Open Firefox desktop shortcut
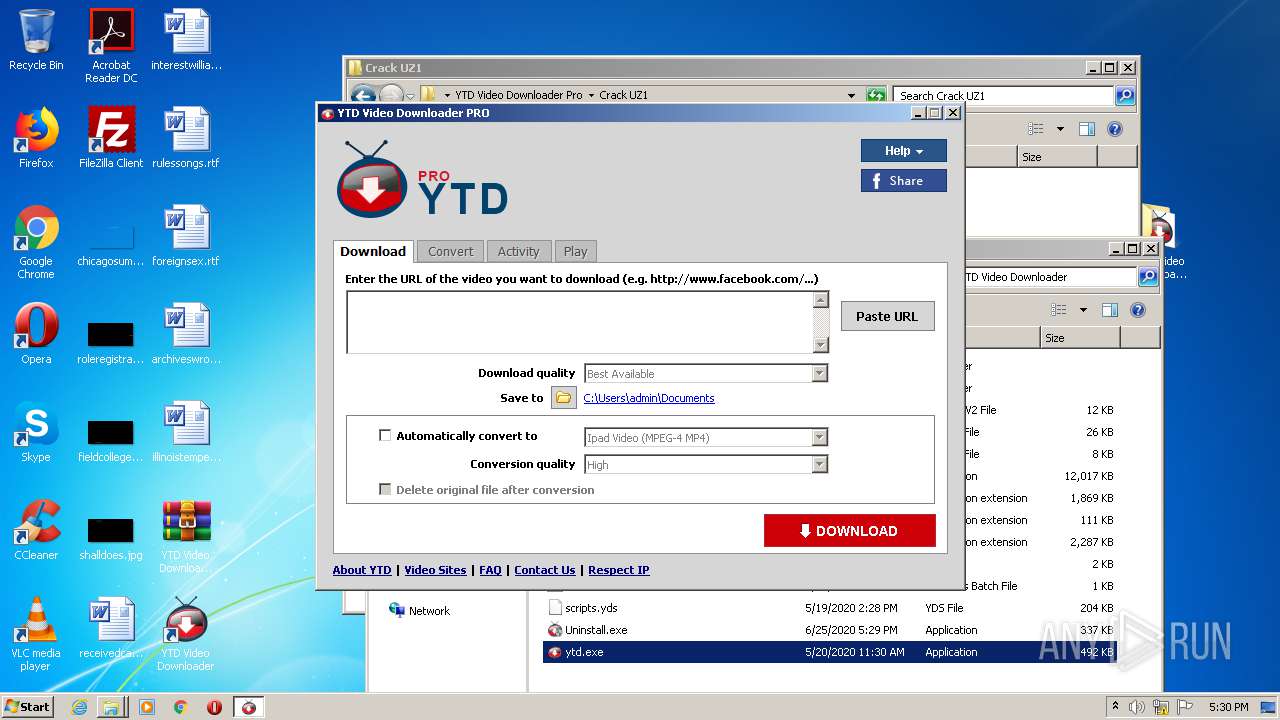Screen dimensions: 1280x720 [36, 138]
